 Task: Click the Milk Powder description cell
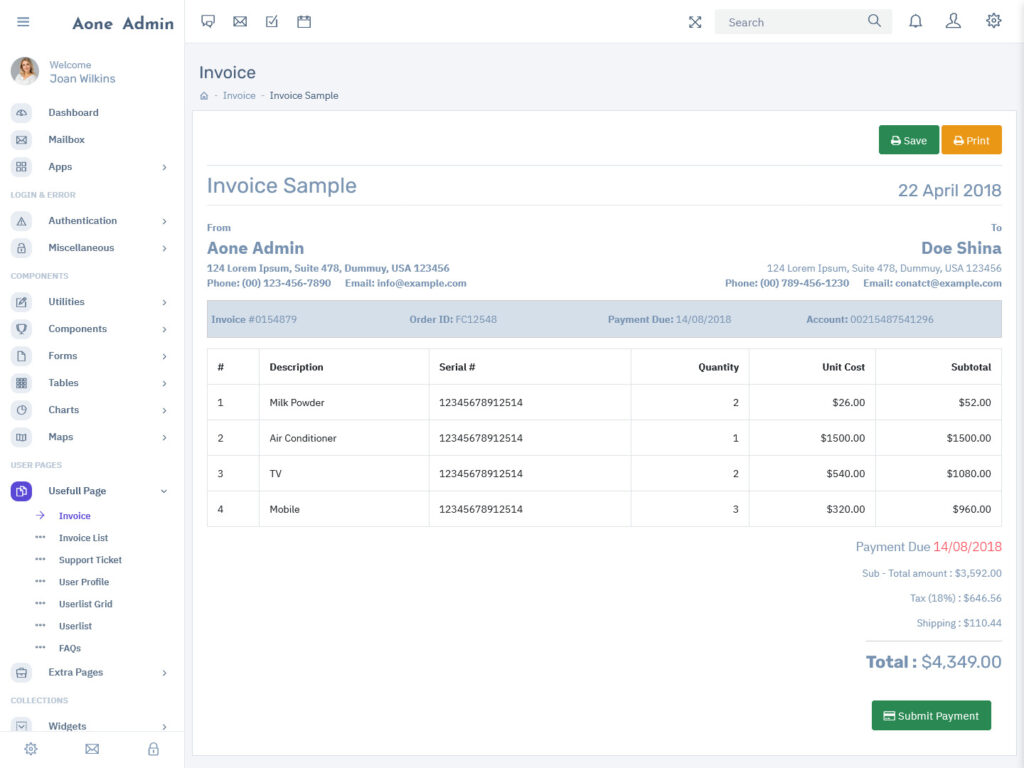344,402
